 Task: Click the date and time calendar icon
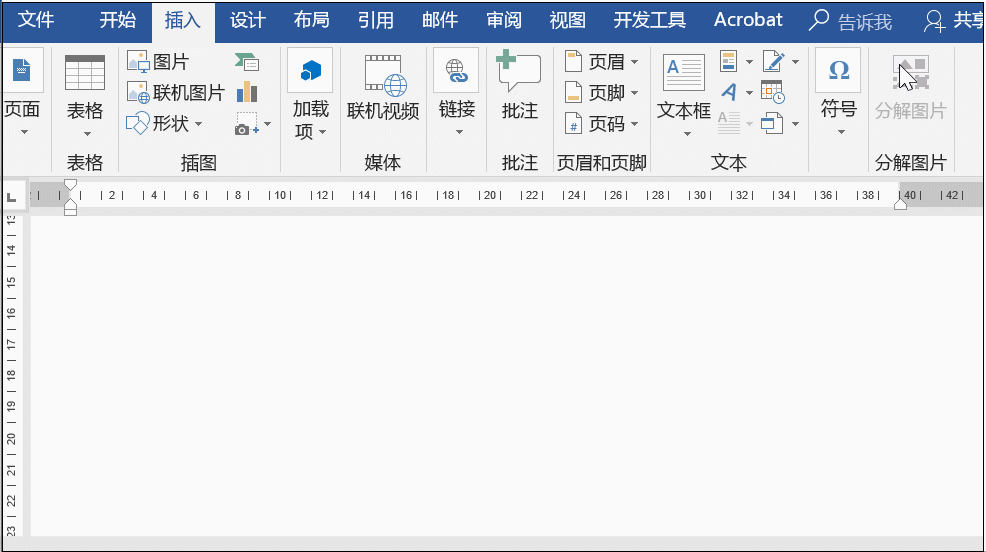[772, 92]
